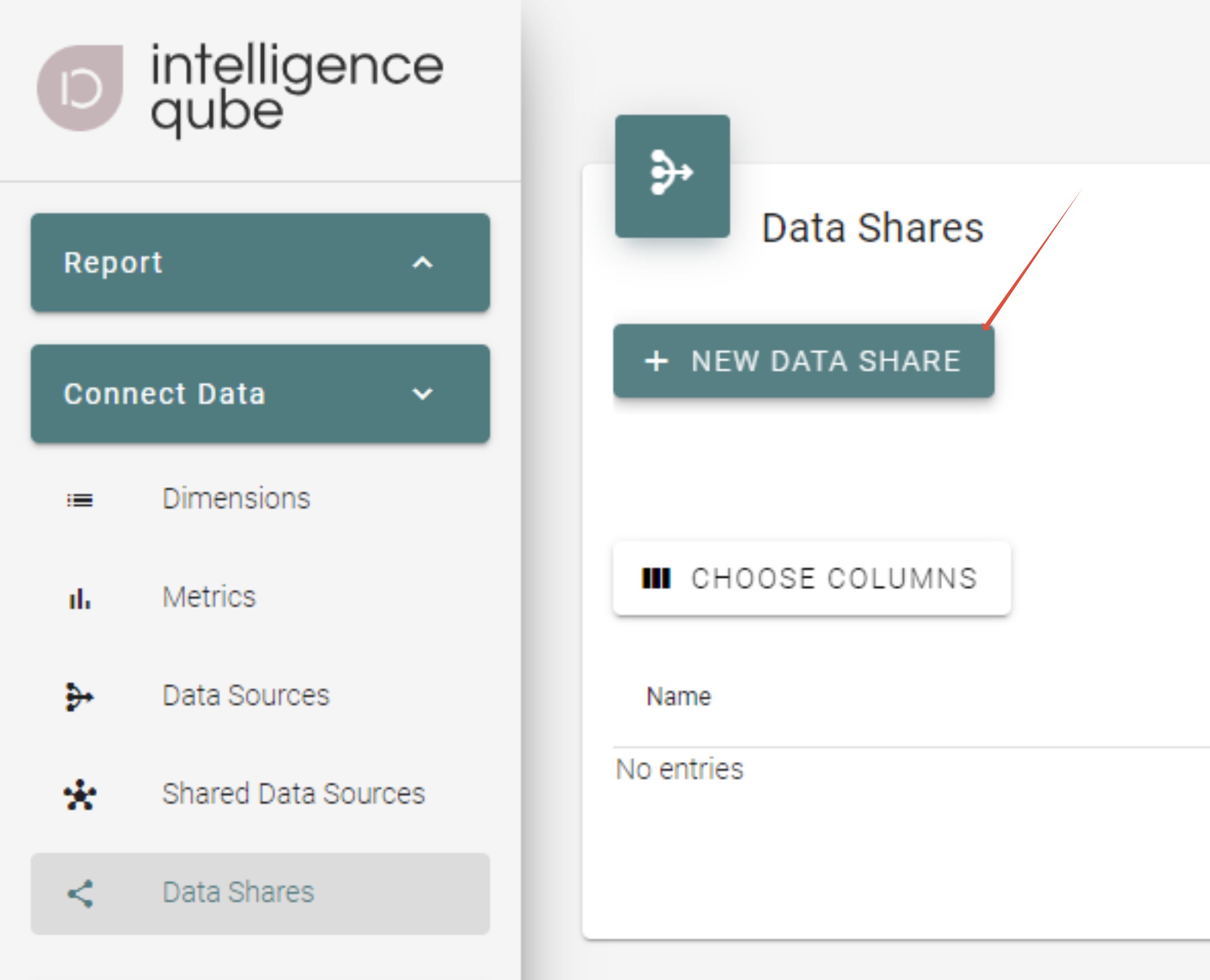Viewport: 1210px width, 980px height.
Task: Expand the Report section chevron
Action: click(422, 263)
